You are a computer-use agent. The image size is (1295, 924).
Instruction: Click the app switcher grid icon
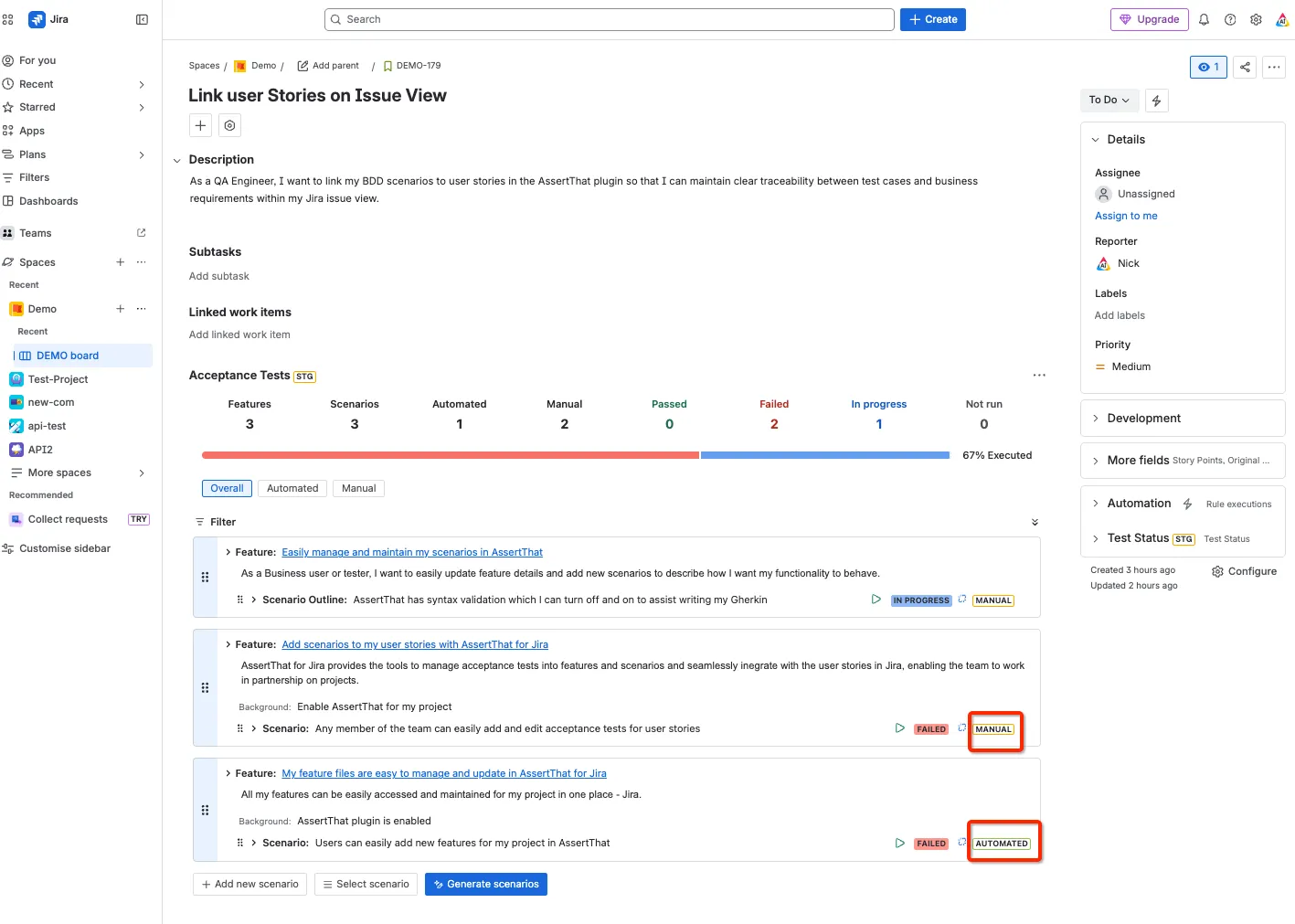[x=8, y=19]
